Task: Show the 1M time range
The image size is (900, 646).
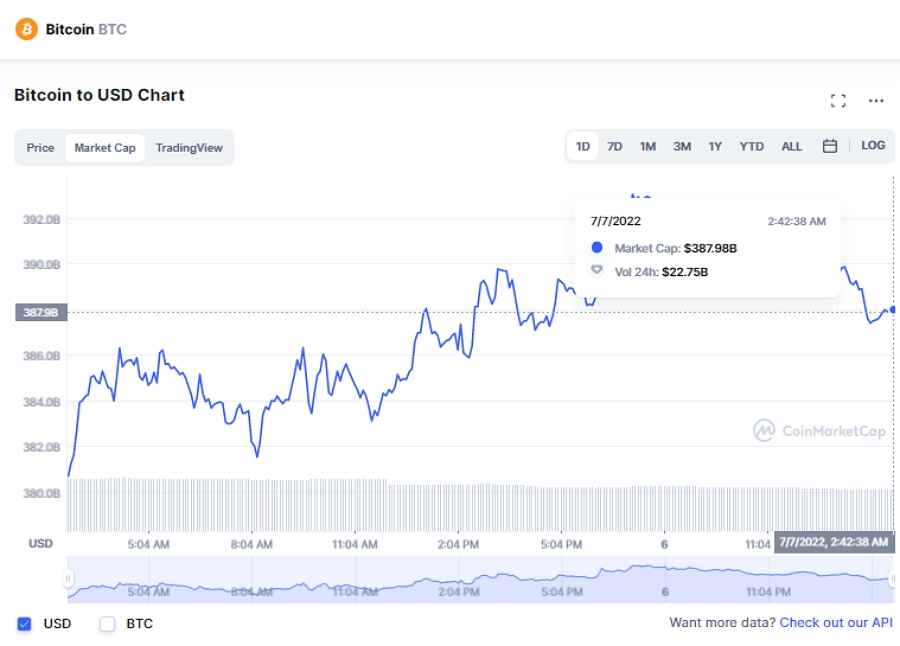Action: (x=648, y=146)
